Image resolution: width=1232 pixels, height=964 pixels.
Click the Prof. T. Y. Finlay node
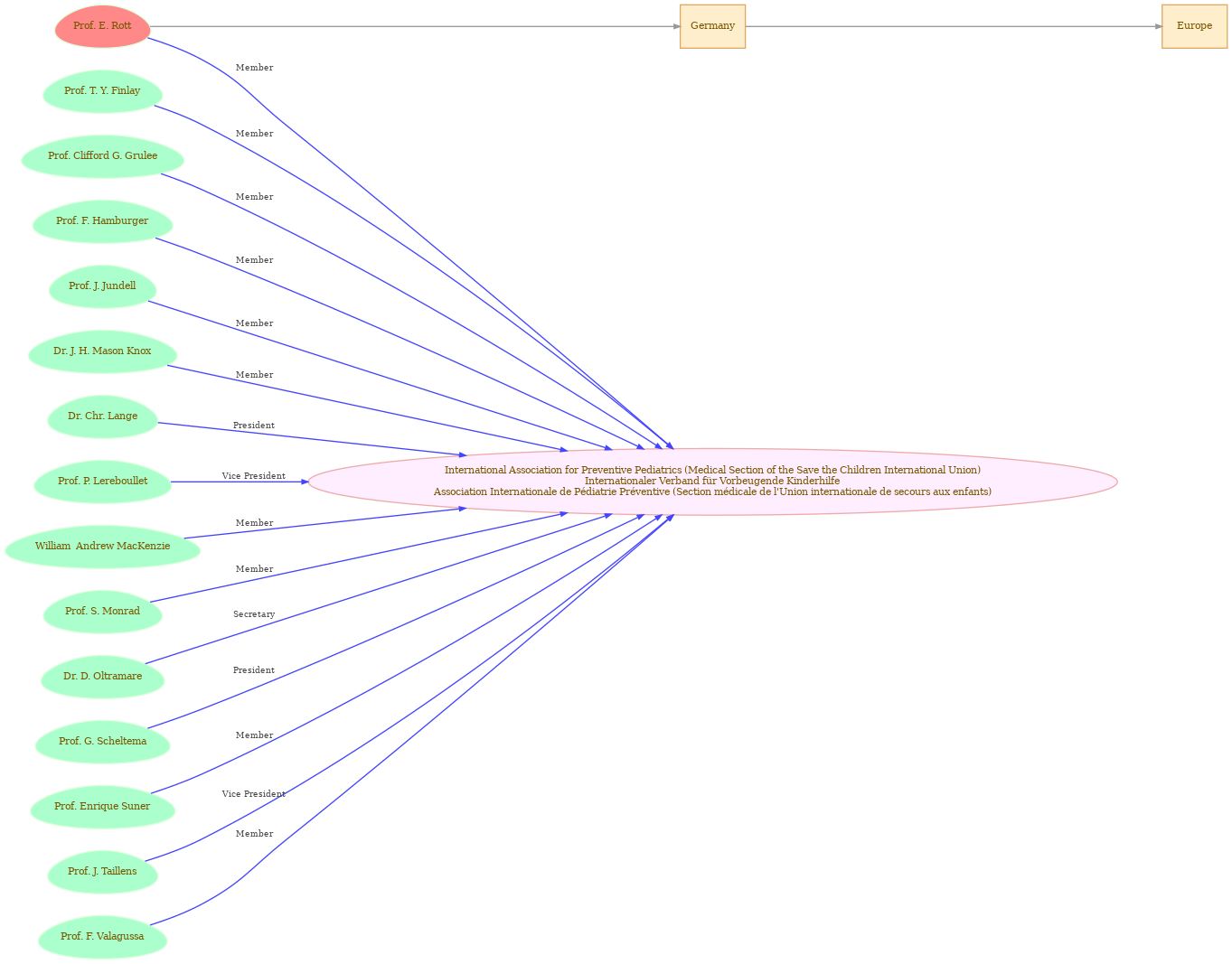click(102, 91)
